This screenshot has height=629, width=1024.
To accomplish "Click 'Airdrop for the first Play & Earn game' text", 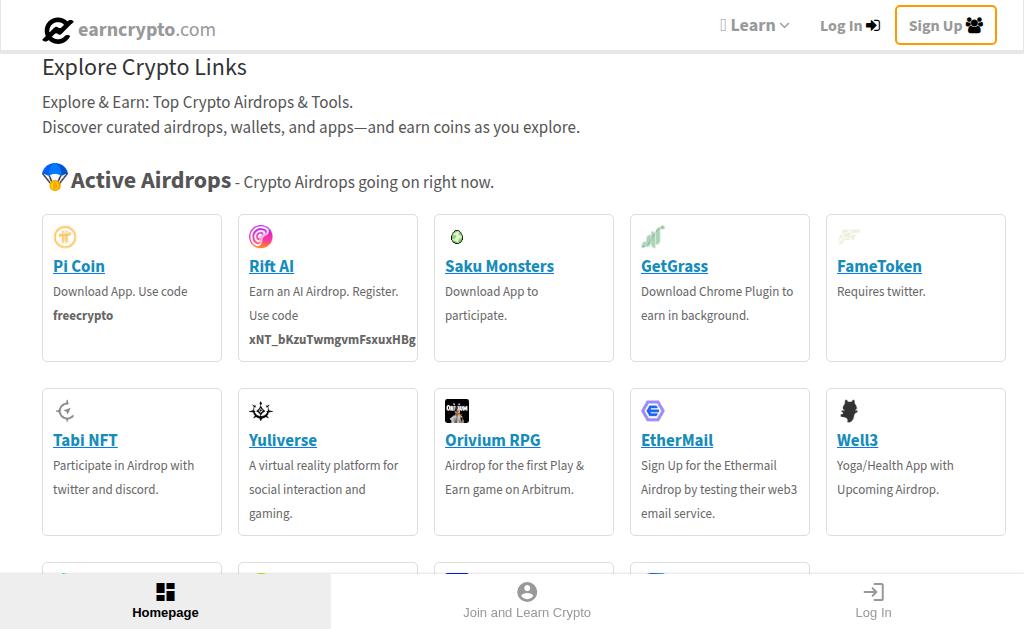I will point(515,477).
